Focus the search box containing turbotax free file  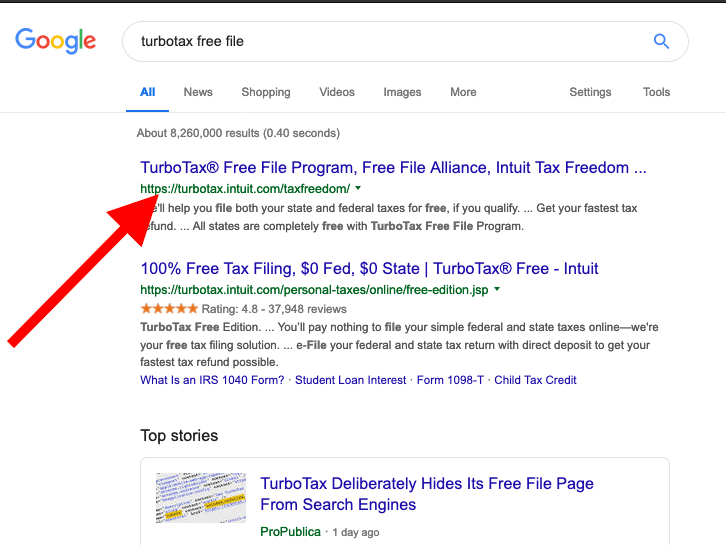tap(405, 41)
